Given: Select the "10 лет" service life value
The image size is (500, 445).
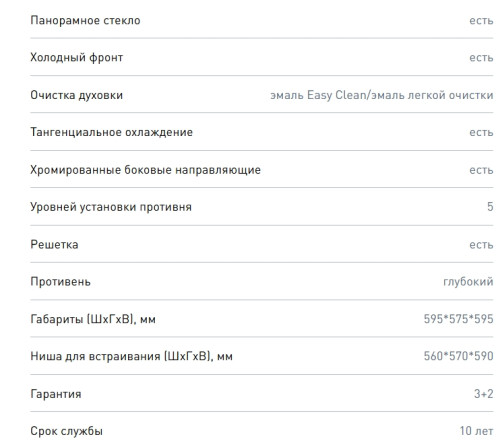Looking at the screenshot, I should click(x=477, y=431).
